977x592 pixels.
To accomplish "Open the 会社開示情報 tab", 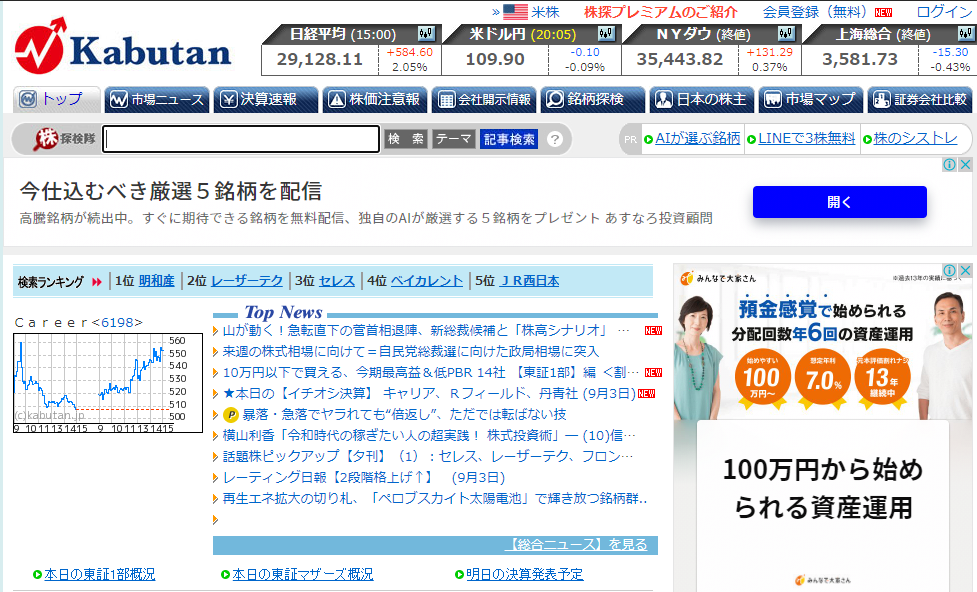I will click(484, 100).
